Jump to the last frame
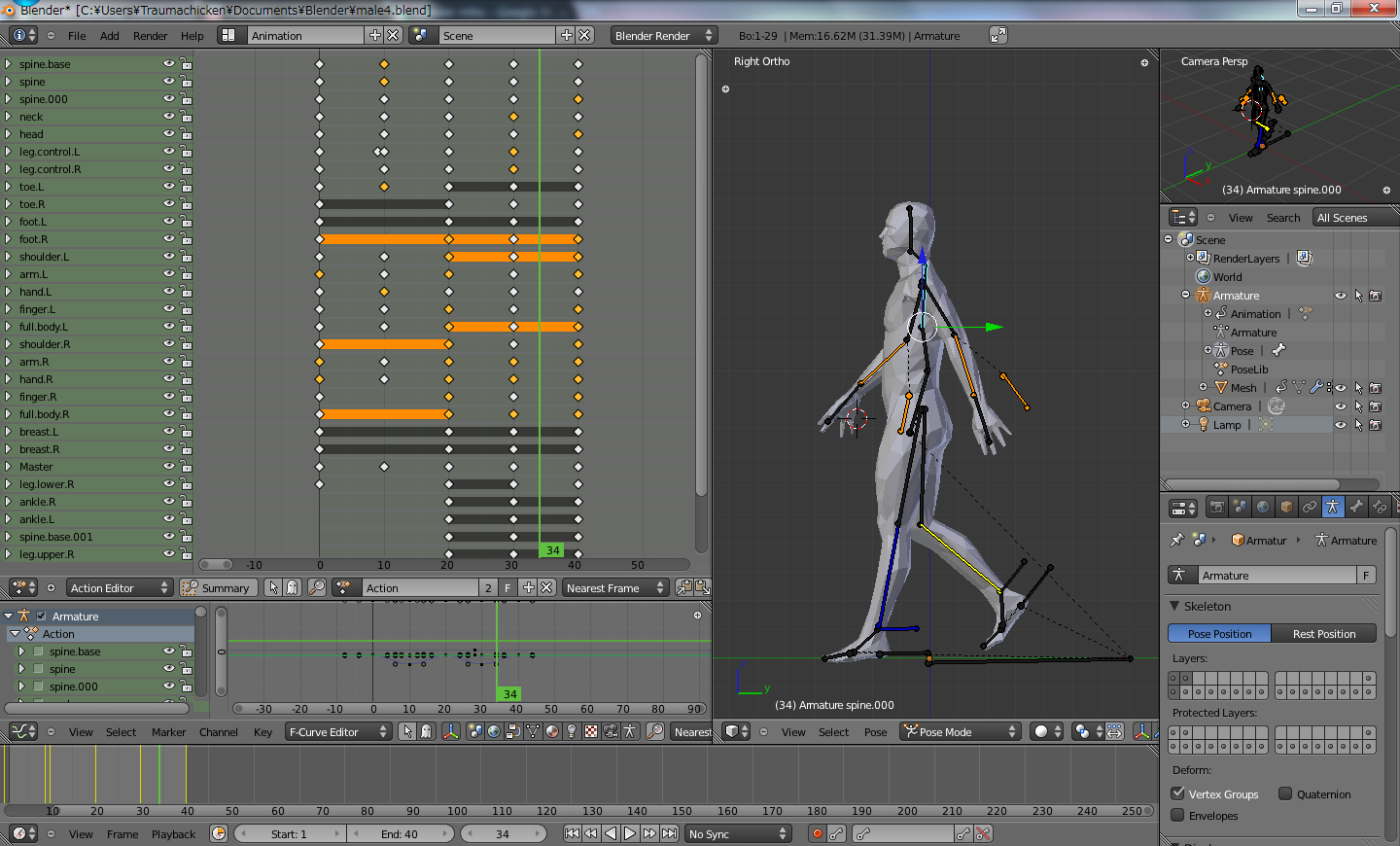Viewport: 1400px width, 846px height. pos(669,833)
